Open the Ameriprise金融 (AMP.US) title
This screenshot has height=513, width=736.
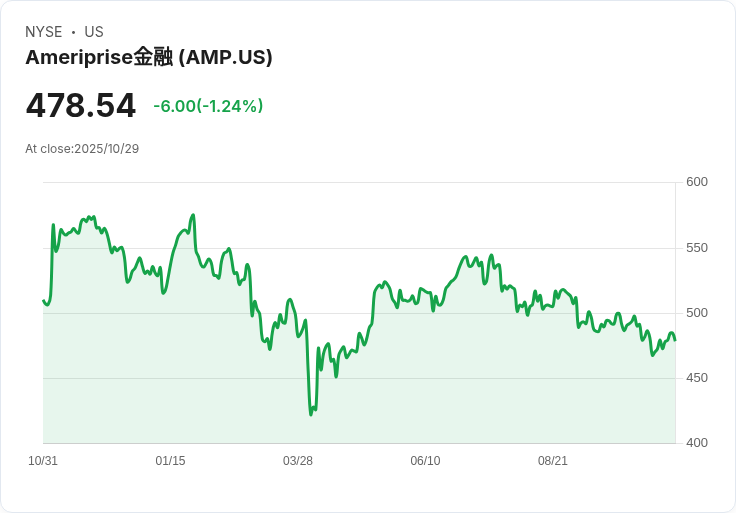click(x=149, y=58)
